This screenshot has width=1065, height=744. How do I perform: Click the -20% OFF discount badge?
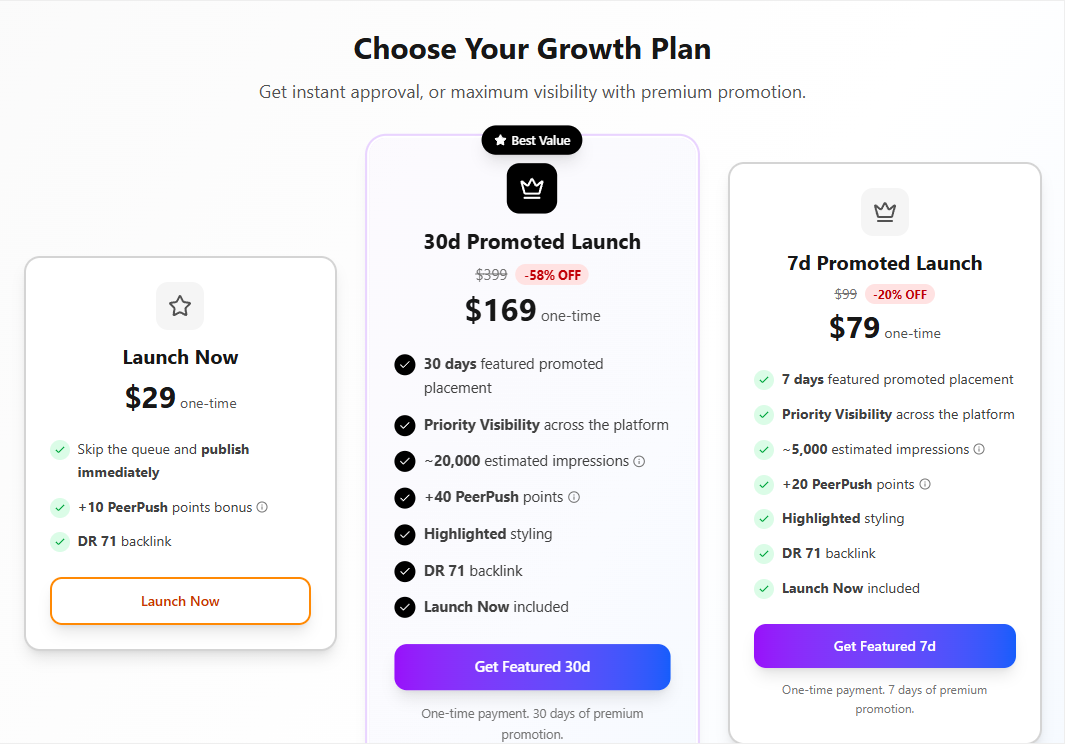point(899,294)
